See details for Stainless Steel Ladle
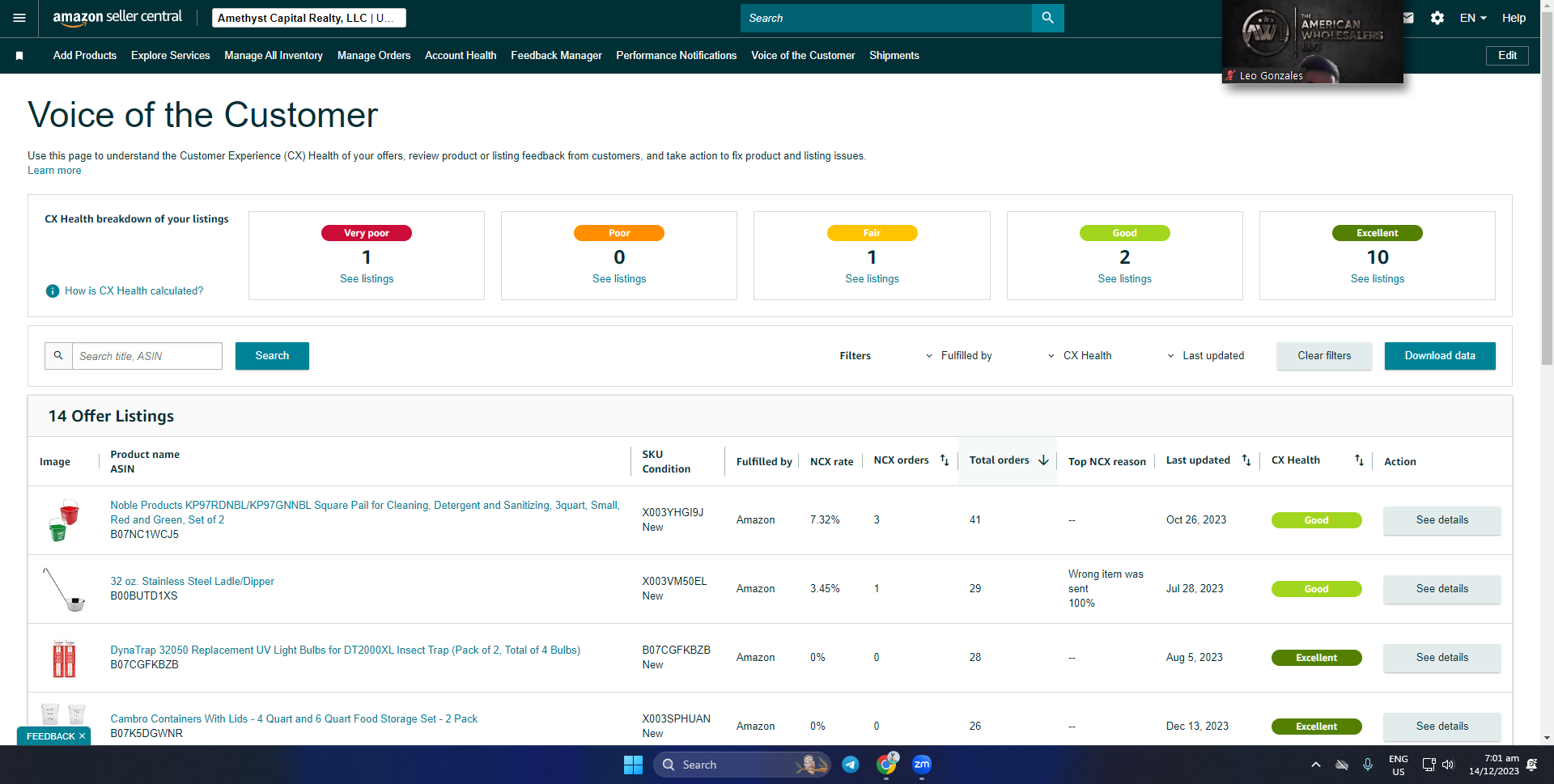 pos(1441,589)
